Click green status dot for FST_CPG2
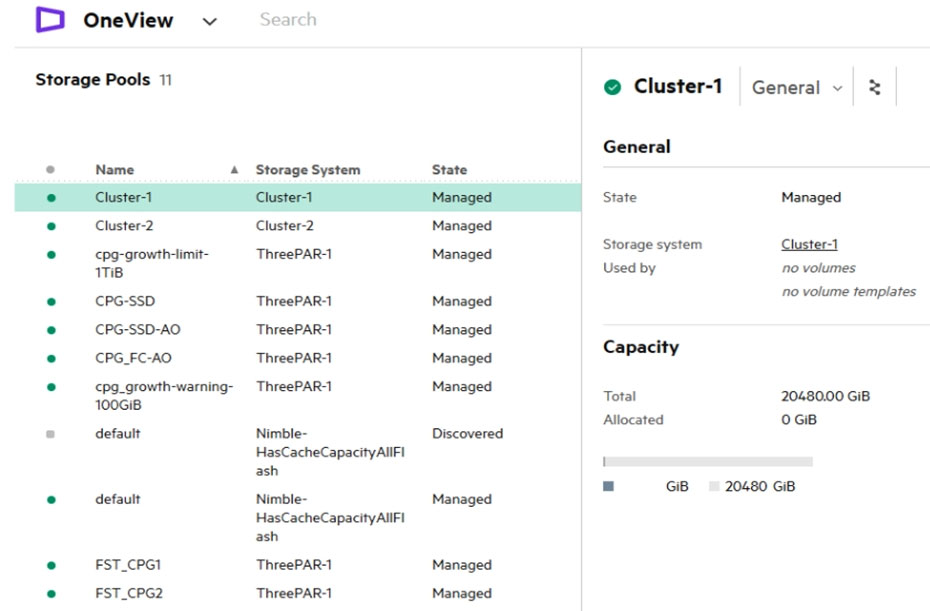Viewport: 930px width, 611px height. pyautogui.click(x=51, y=594)
